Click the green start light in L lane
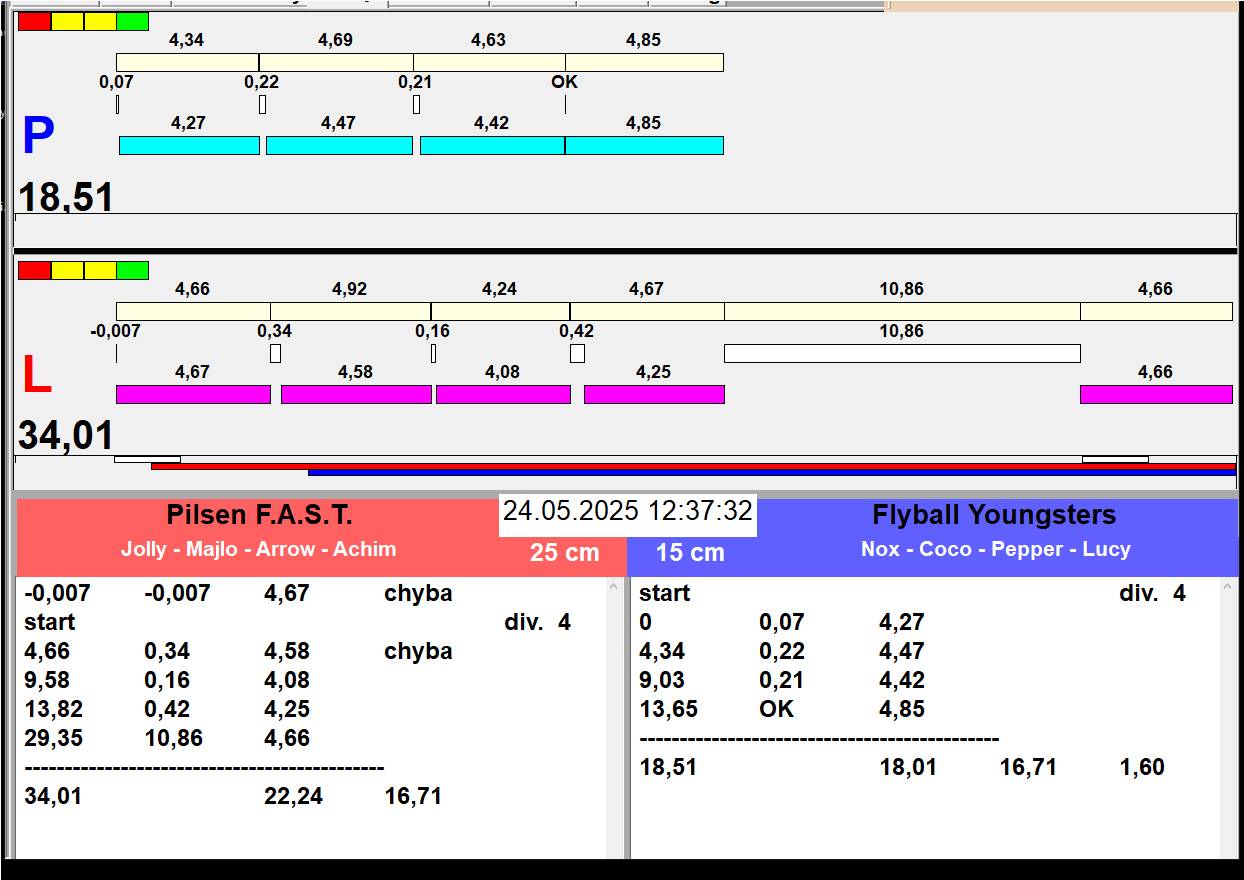This screenshot has width=1244, height=880. tap(132, 270)
